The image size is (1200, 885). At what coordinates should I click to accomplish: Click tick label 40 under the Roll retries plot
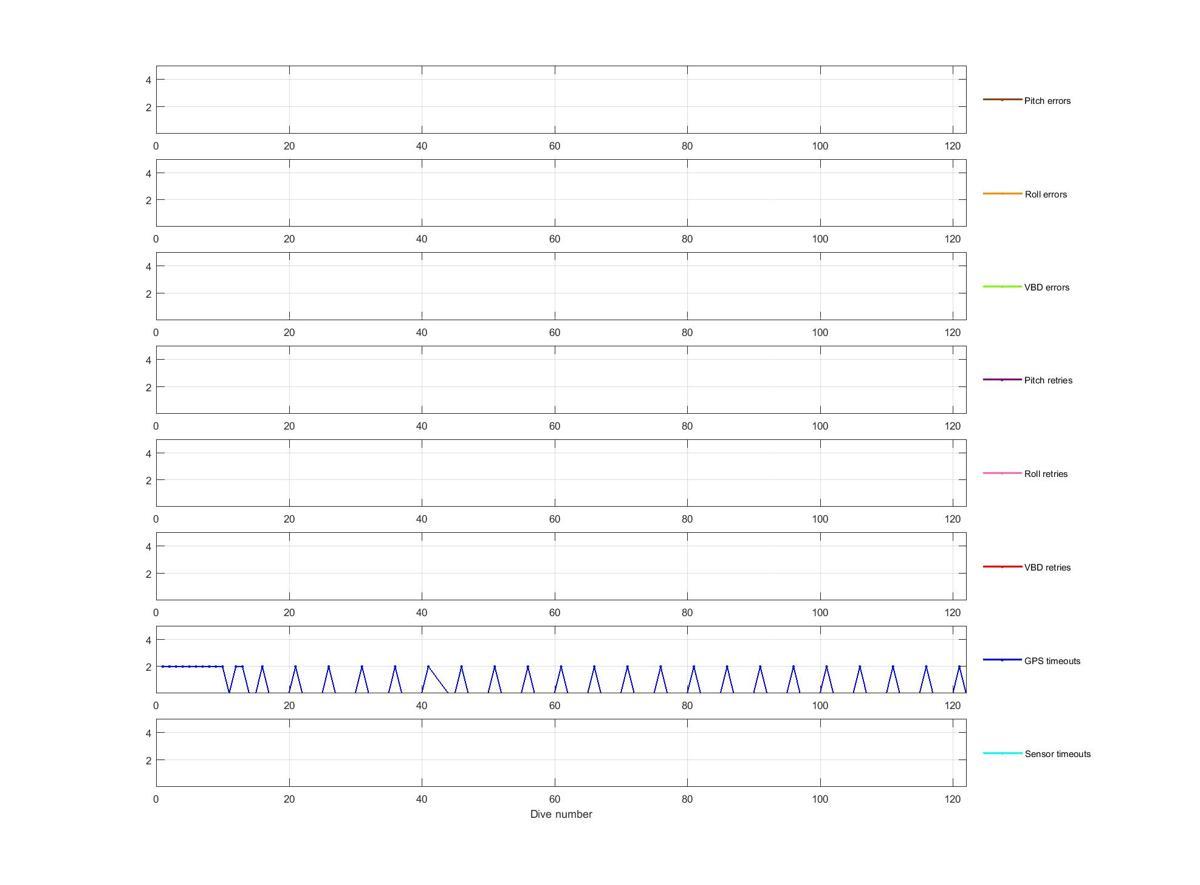pos(421,519)
